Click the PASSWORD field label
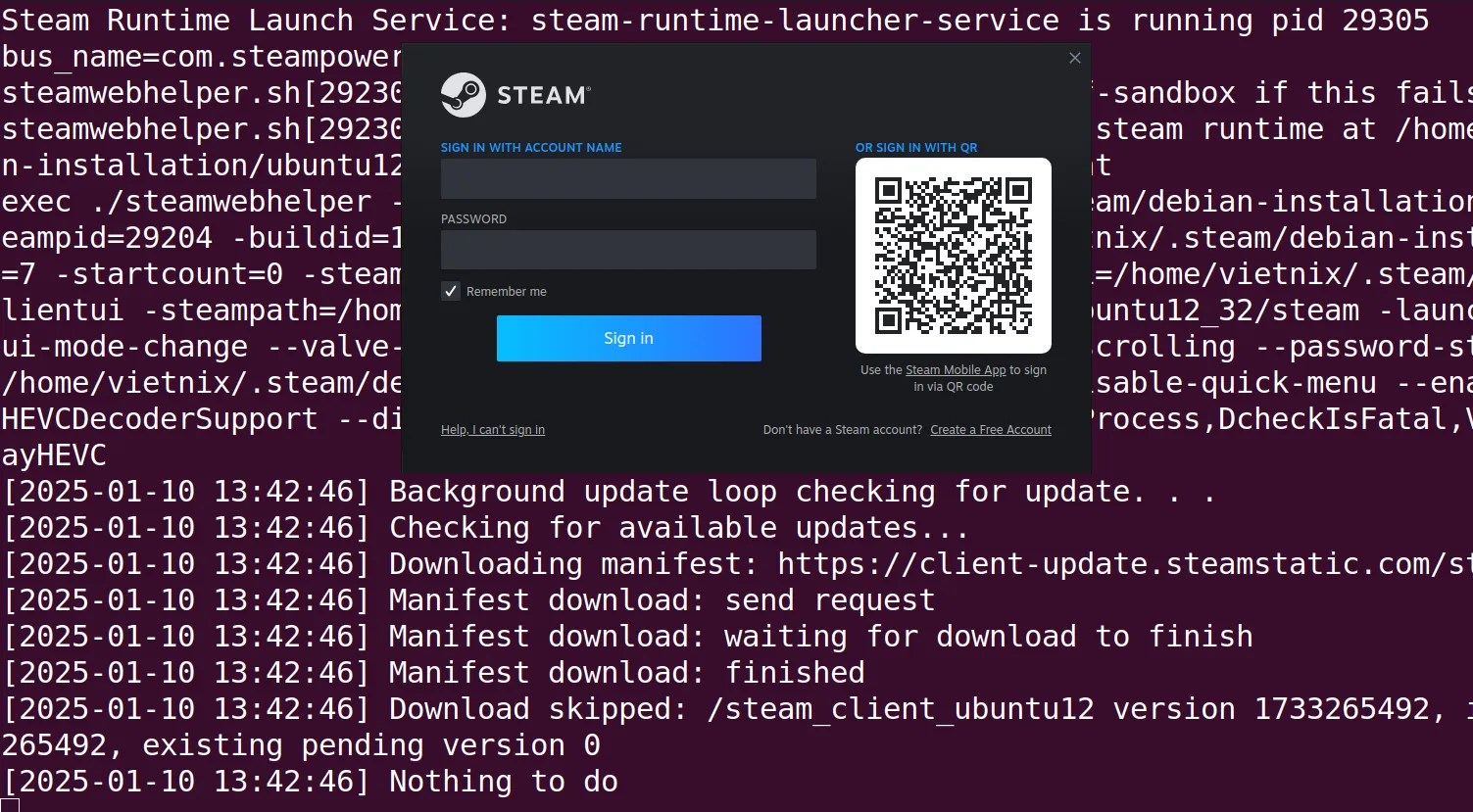1473x812 pixels. point(473,219)
